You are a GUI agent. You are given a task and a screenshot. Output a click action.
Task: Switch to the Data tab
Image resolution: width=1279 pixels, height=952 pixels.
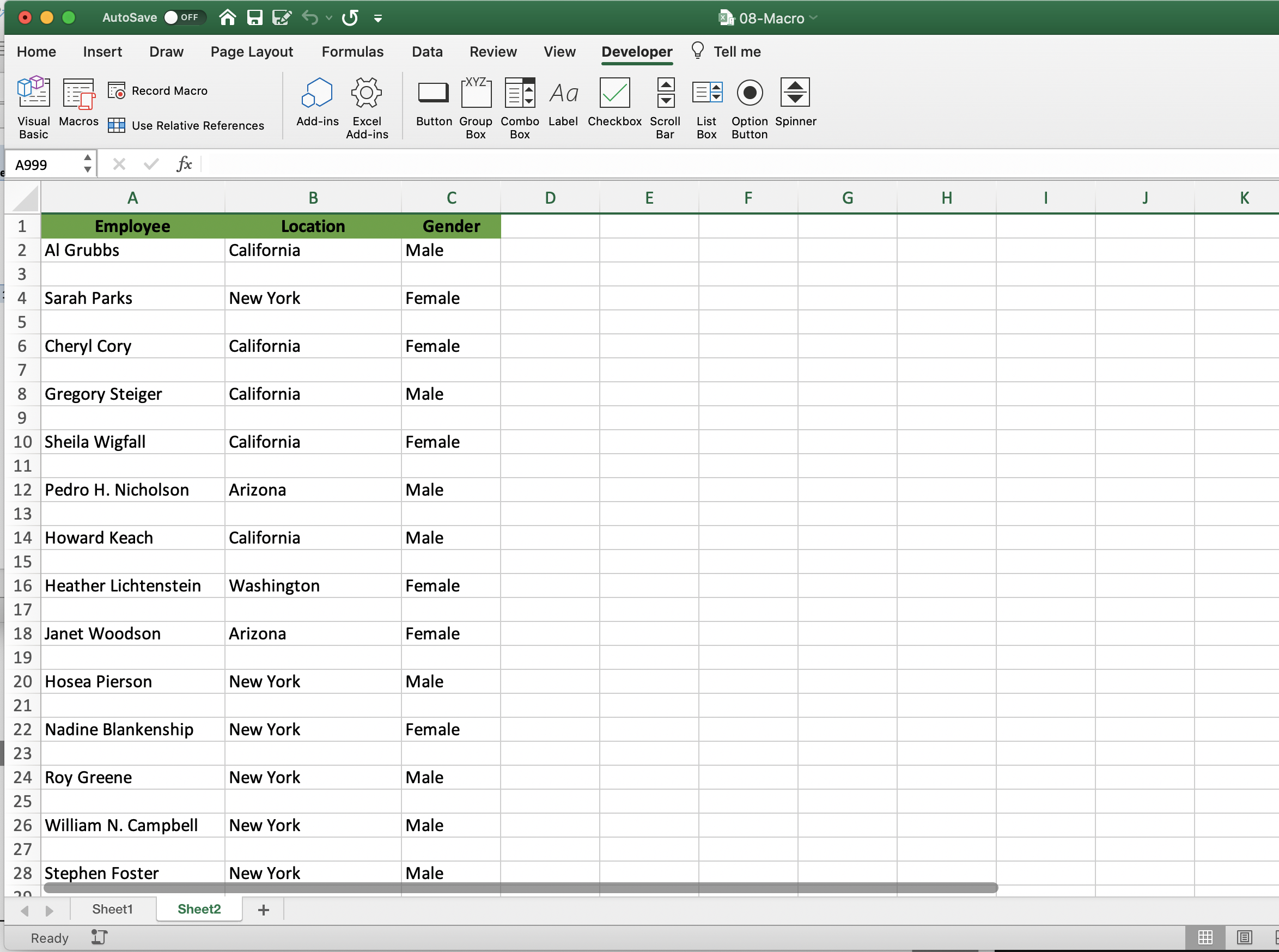(427, 52)
